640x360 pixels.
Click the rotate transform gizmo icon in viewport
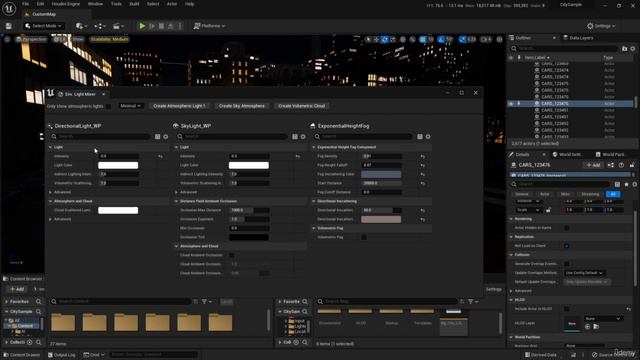[384, 39]
